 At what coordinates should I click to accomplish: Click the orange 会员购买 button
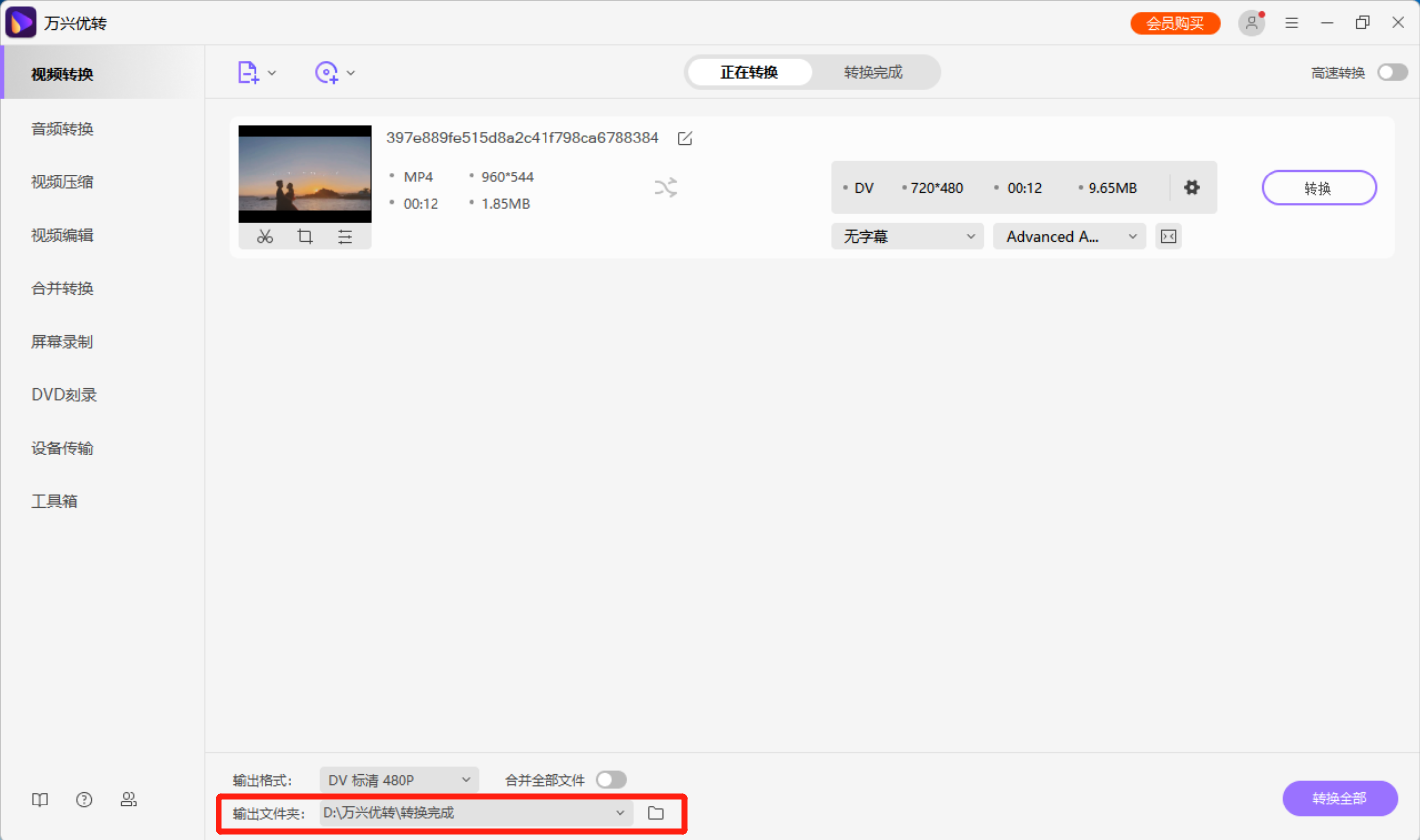1175,23
